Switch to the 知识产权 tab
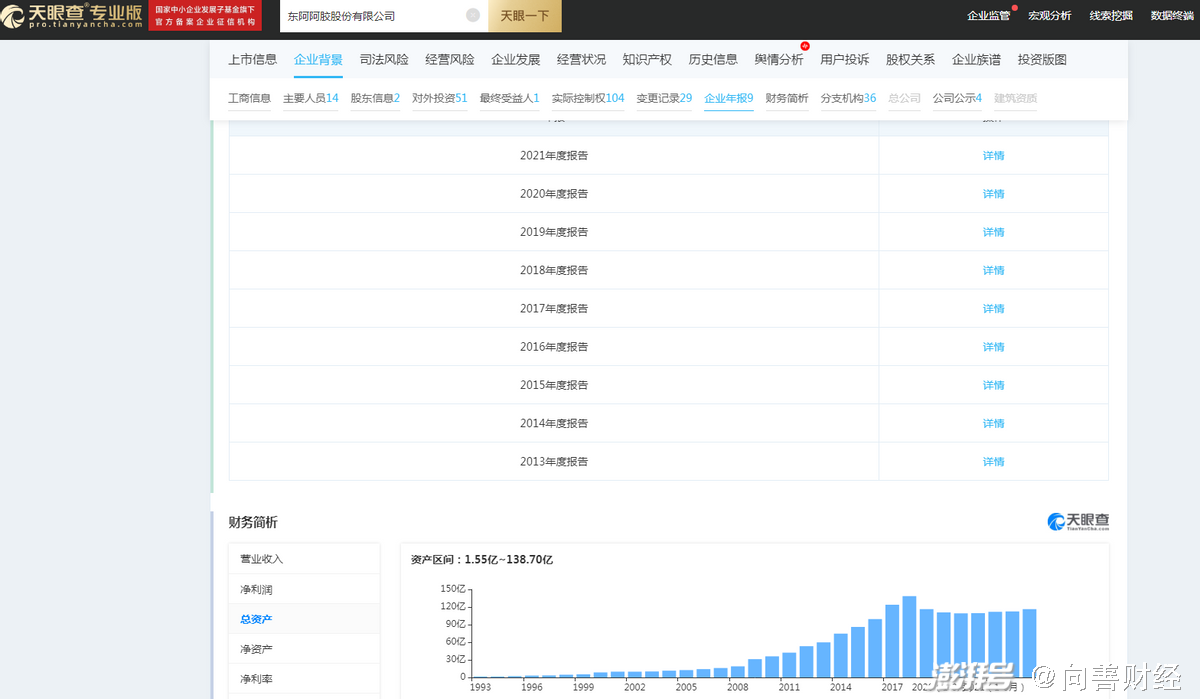 pos(647,59)
